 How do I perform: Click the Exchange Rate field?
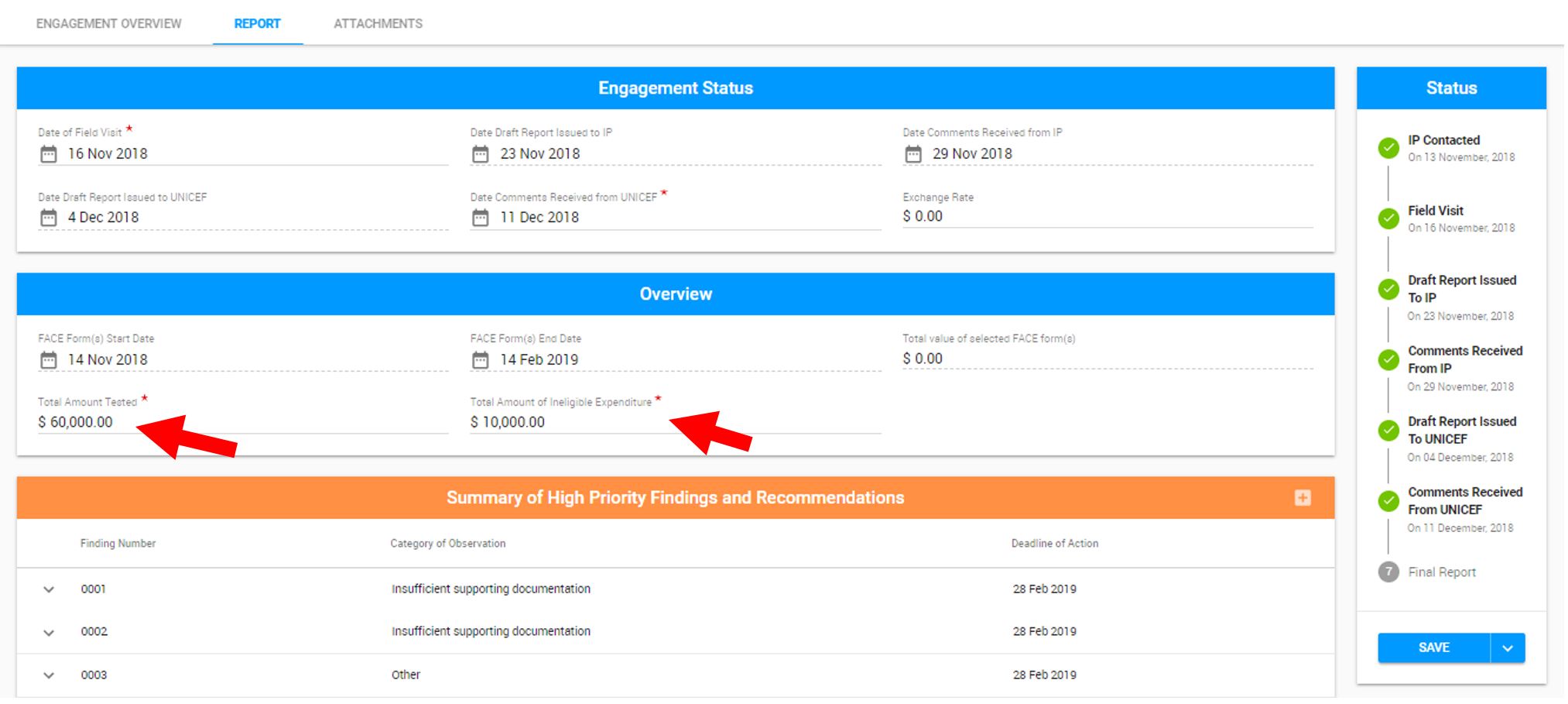coord(1108,217)
